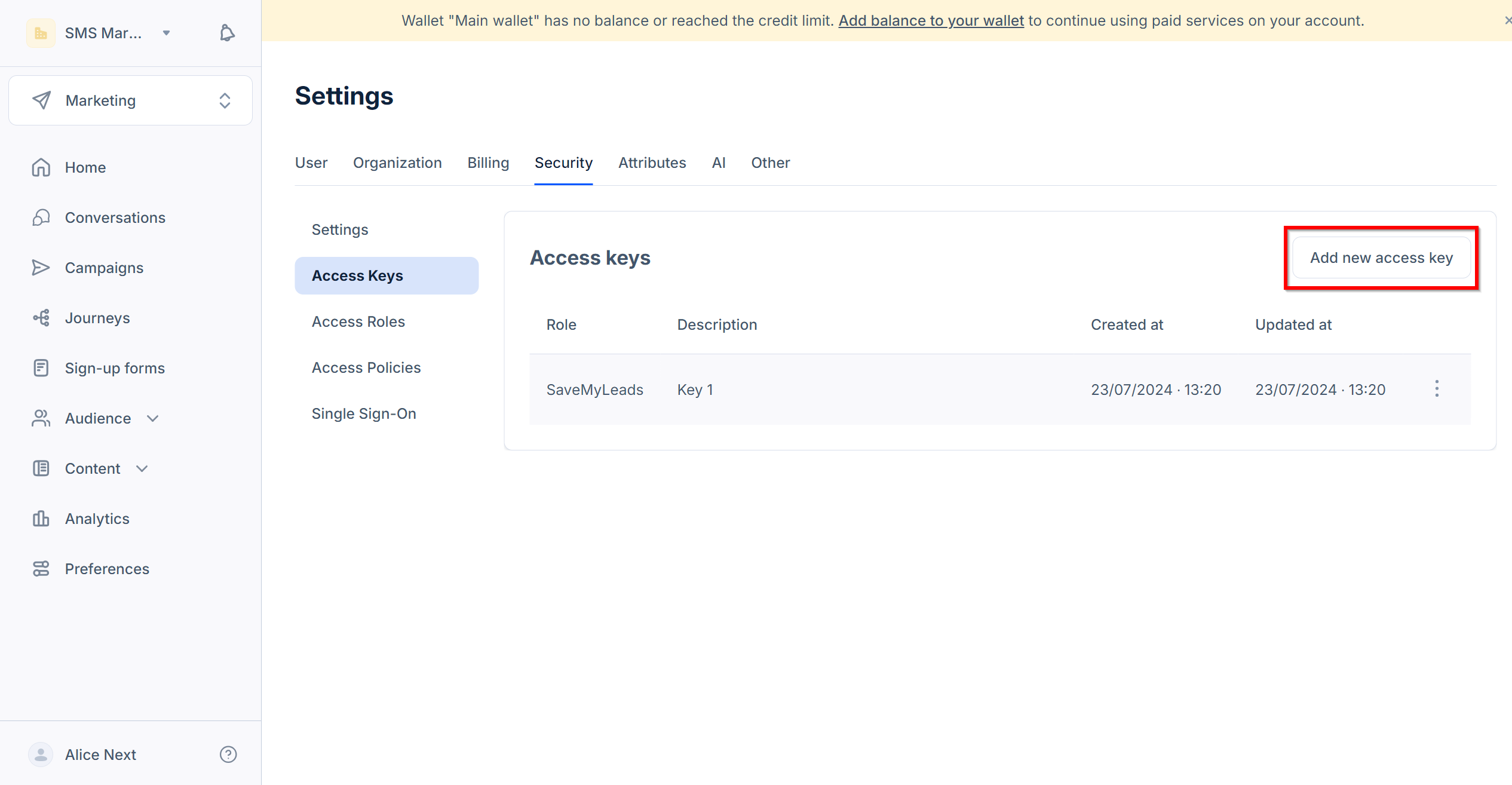Click the Marketing paper-plane icon
1512x785 pixels.
coord(41,100)
